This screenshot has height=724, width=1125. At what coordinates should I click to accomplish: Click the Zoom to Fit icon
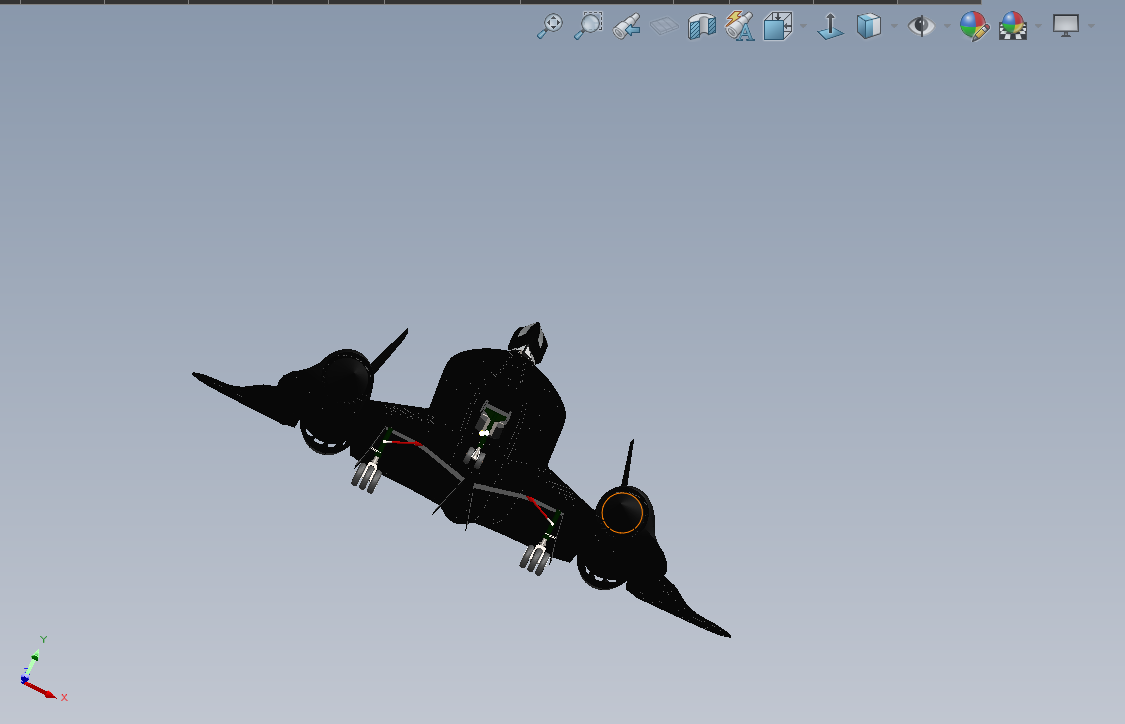pos(550,26)
